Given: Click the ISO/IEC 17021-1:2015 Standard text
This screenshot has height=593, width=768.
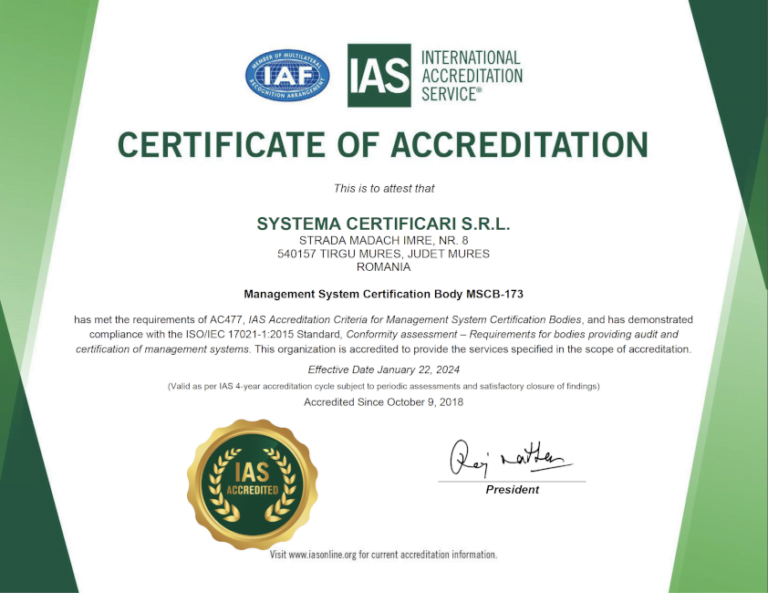Looking at the screenshot, I should [272, 334].
